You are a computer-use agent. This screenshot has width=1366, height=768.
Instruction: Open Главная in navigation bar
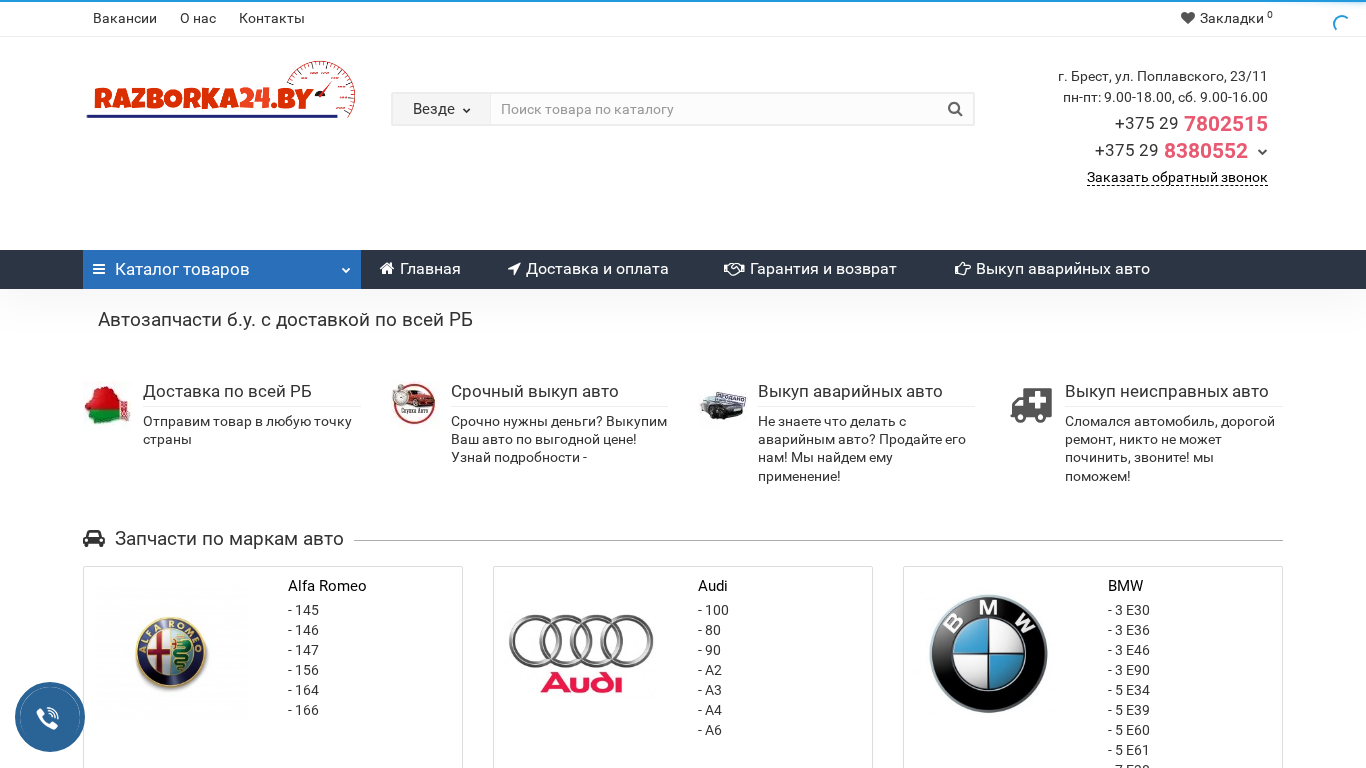point(420,269)
